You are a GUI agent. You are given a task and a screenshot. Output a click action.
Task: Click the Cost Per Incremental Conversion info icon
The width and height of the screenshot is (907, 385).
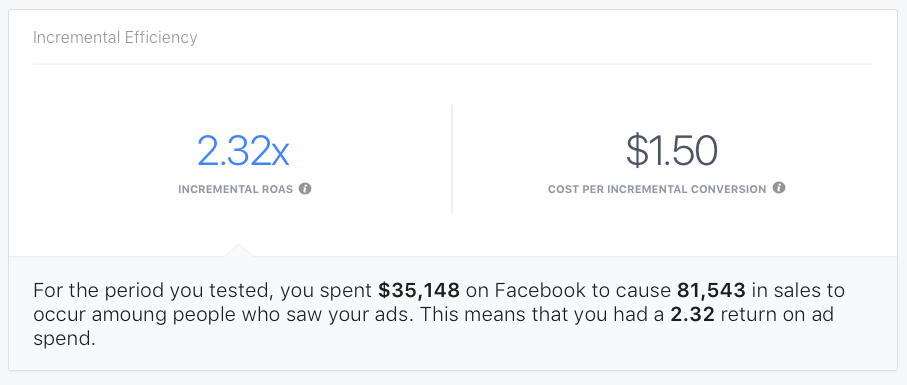[x=779, y=188]
